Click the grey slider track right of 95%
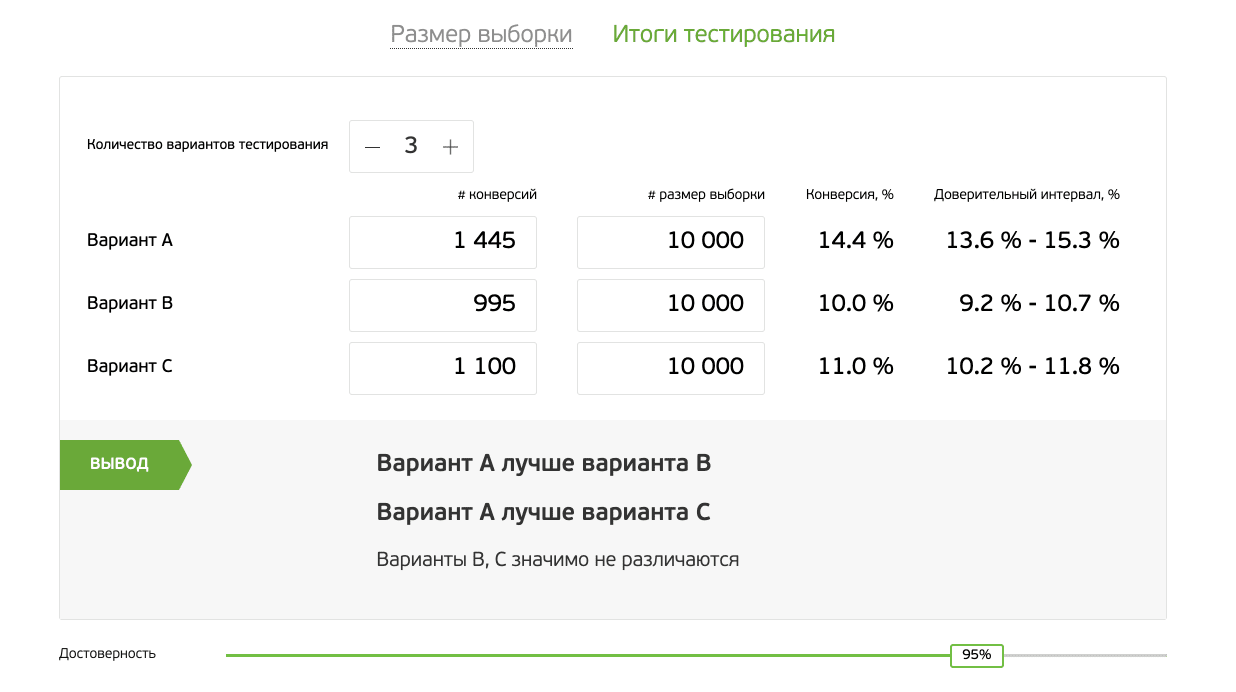 [1085, 655]
